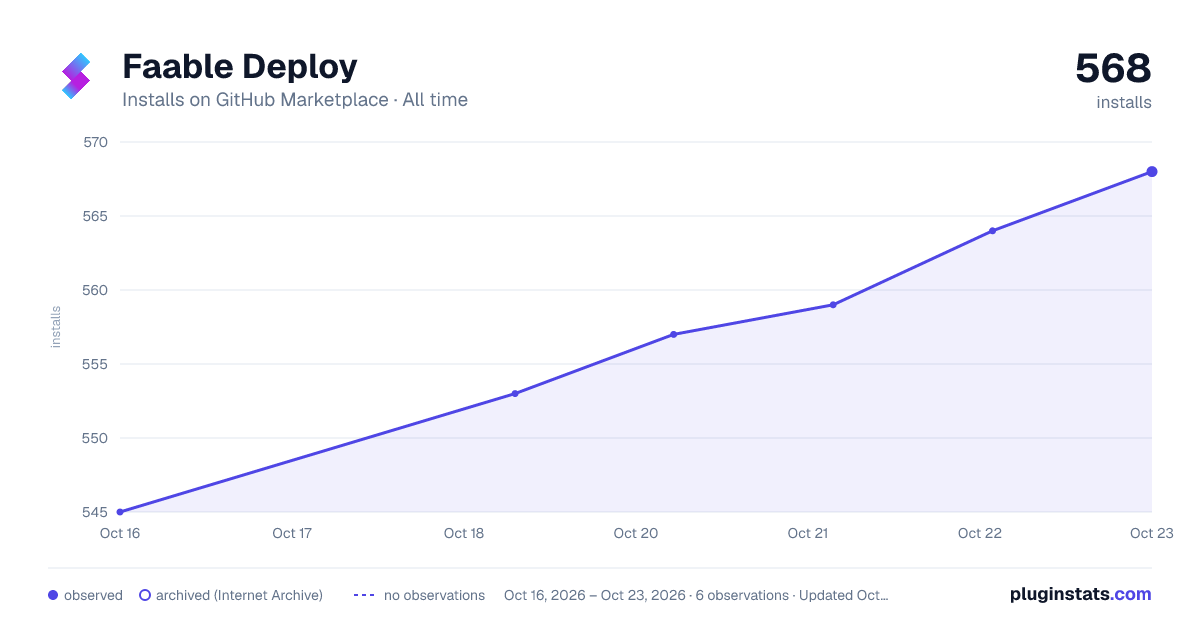Click the 'Oct 18' x-axis label
1200x630 pixels.
click(464, 533)
